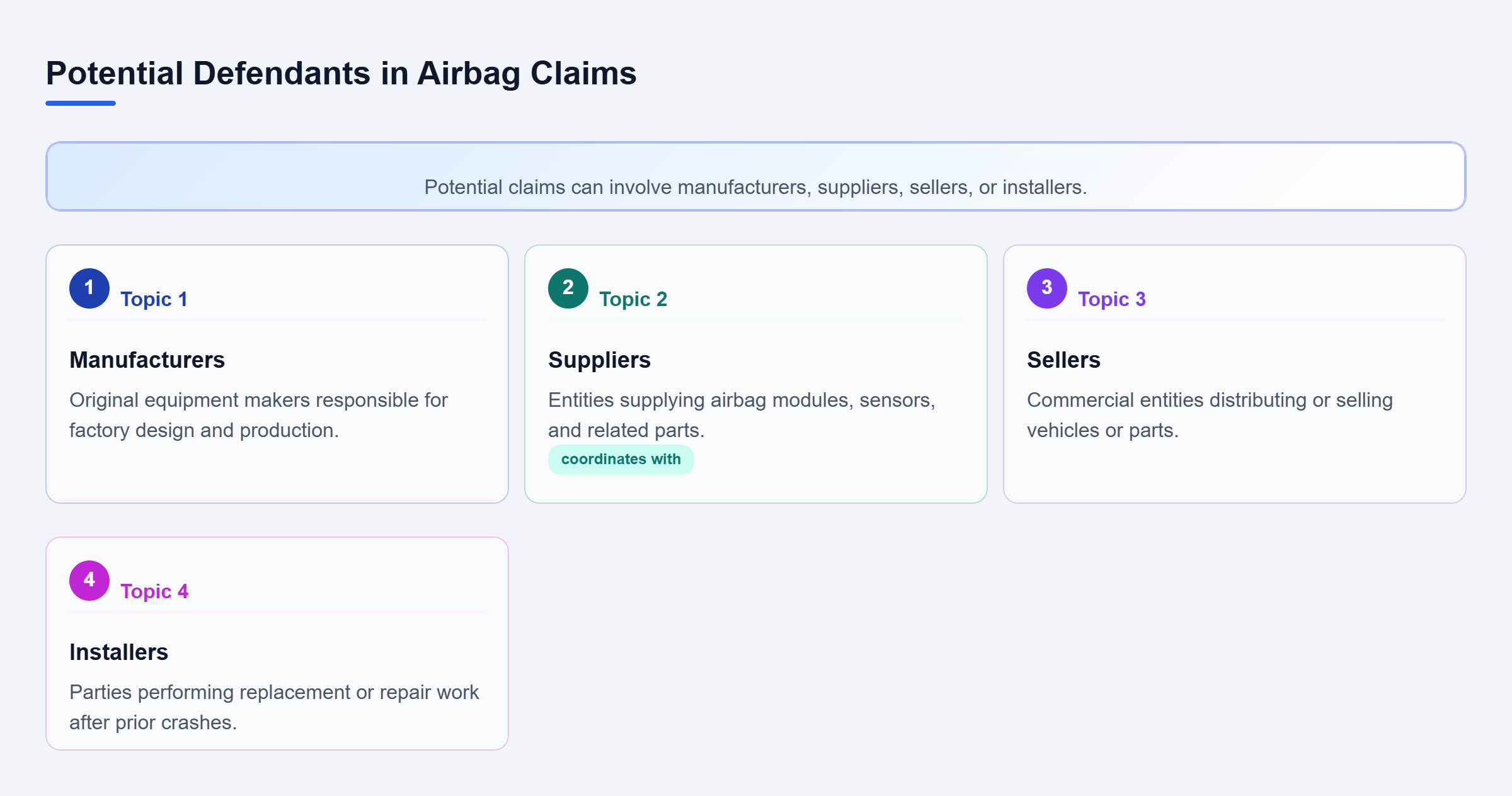Image resolution: width=1512 pixels, height=796 pixels.
Task: Click the summary sentence about potential claims
Action: (x=755, y=187)
